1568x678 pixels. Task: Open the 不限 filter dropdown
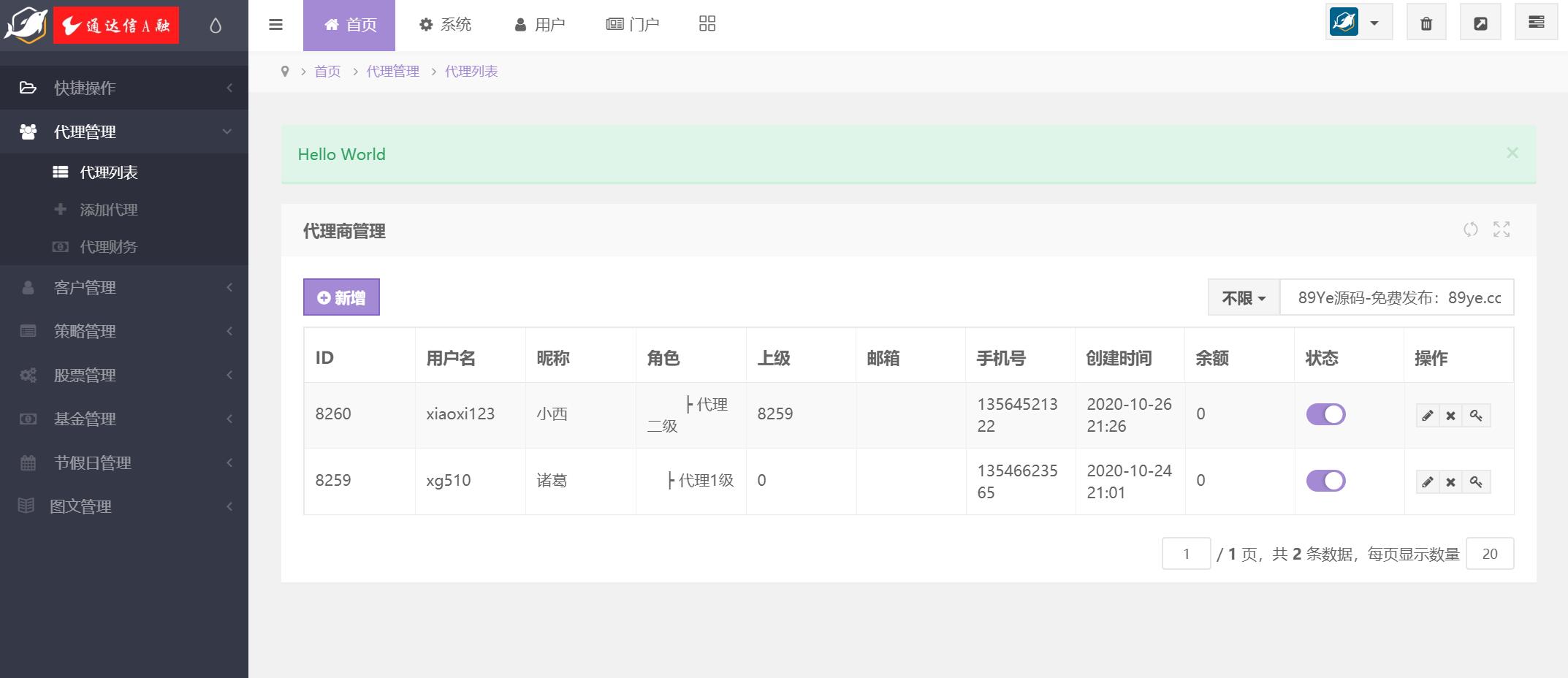(1243, 298)
